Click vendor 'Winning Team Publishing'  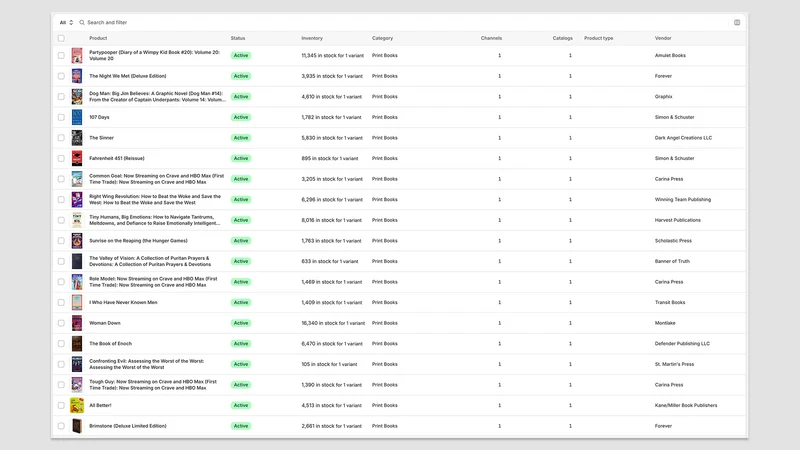[x=683, y=199]
